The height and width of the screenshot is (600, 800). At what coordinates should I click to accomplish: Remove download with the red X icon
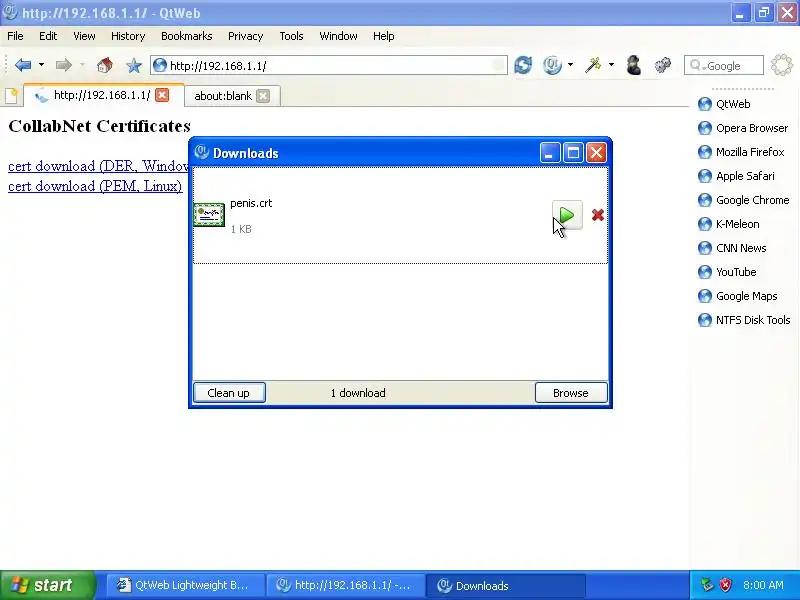point(597,215)
